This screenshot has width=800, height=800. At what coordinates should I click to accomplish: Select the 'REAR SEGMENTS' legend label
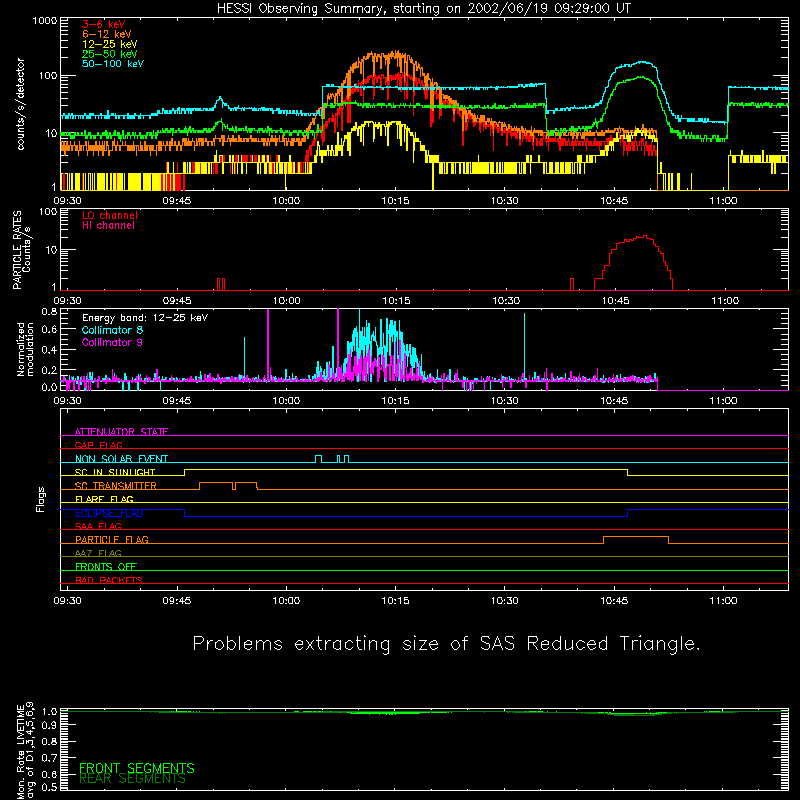coord(133,779)
